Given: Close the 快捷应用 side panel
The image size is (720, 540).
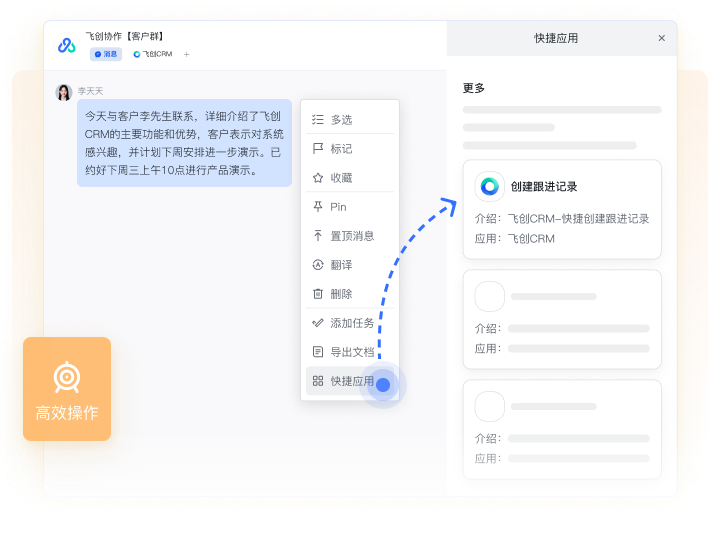Looking at the screenshot, I should (x=661, y=38).
